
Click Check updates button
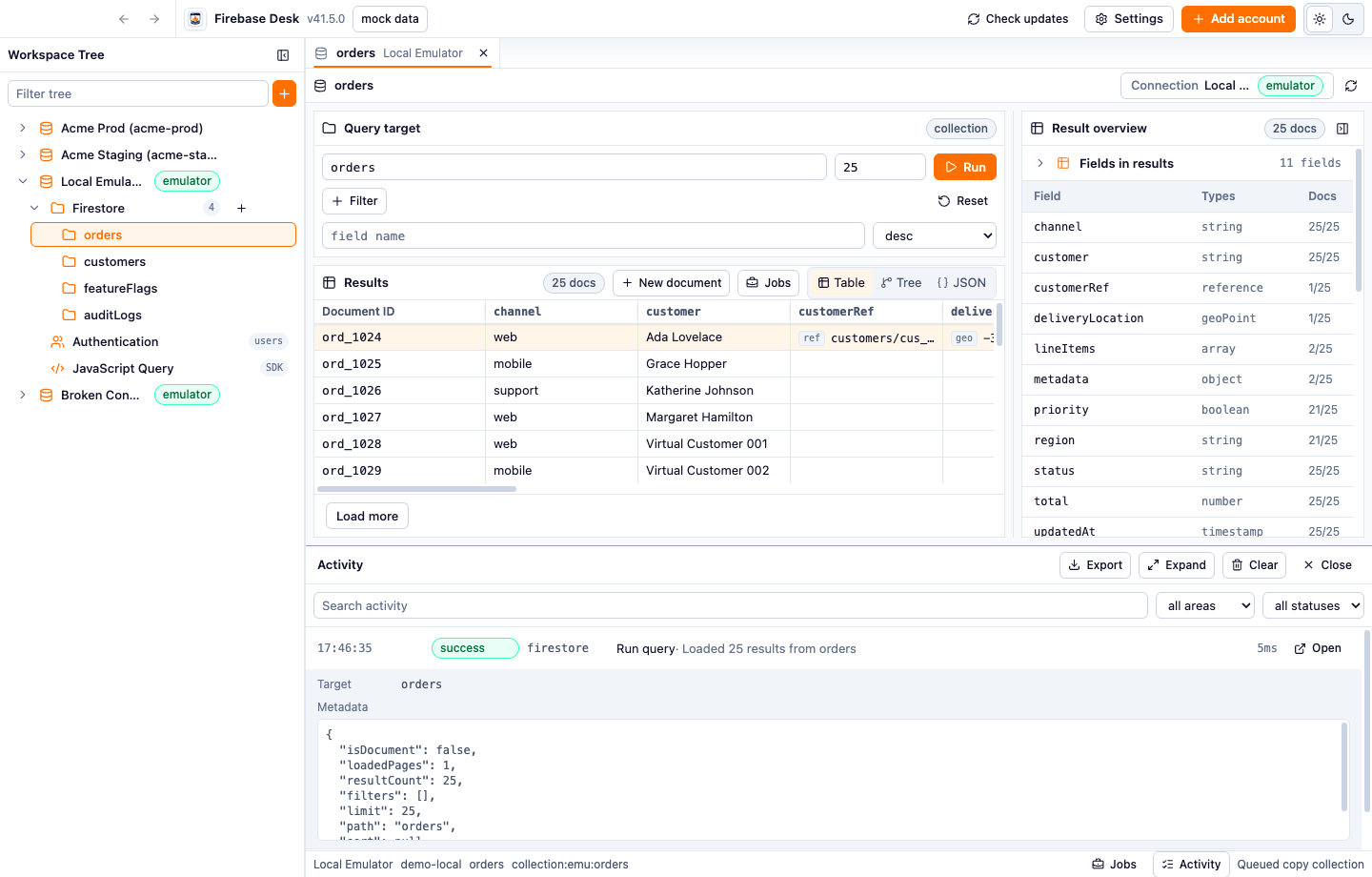pyautogui.click(x=1018, y=19)
